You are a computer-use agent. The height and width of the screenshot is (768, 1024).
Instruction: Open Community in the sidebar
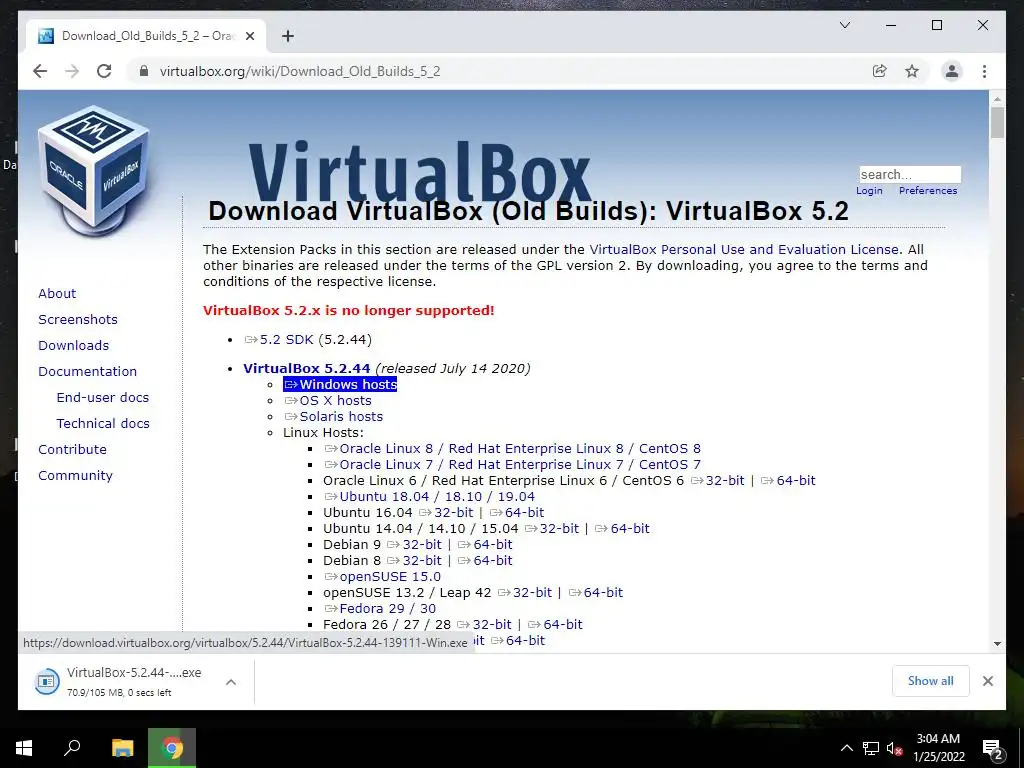tap(75, 475)
